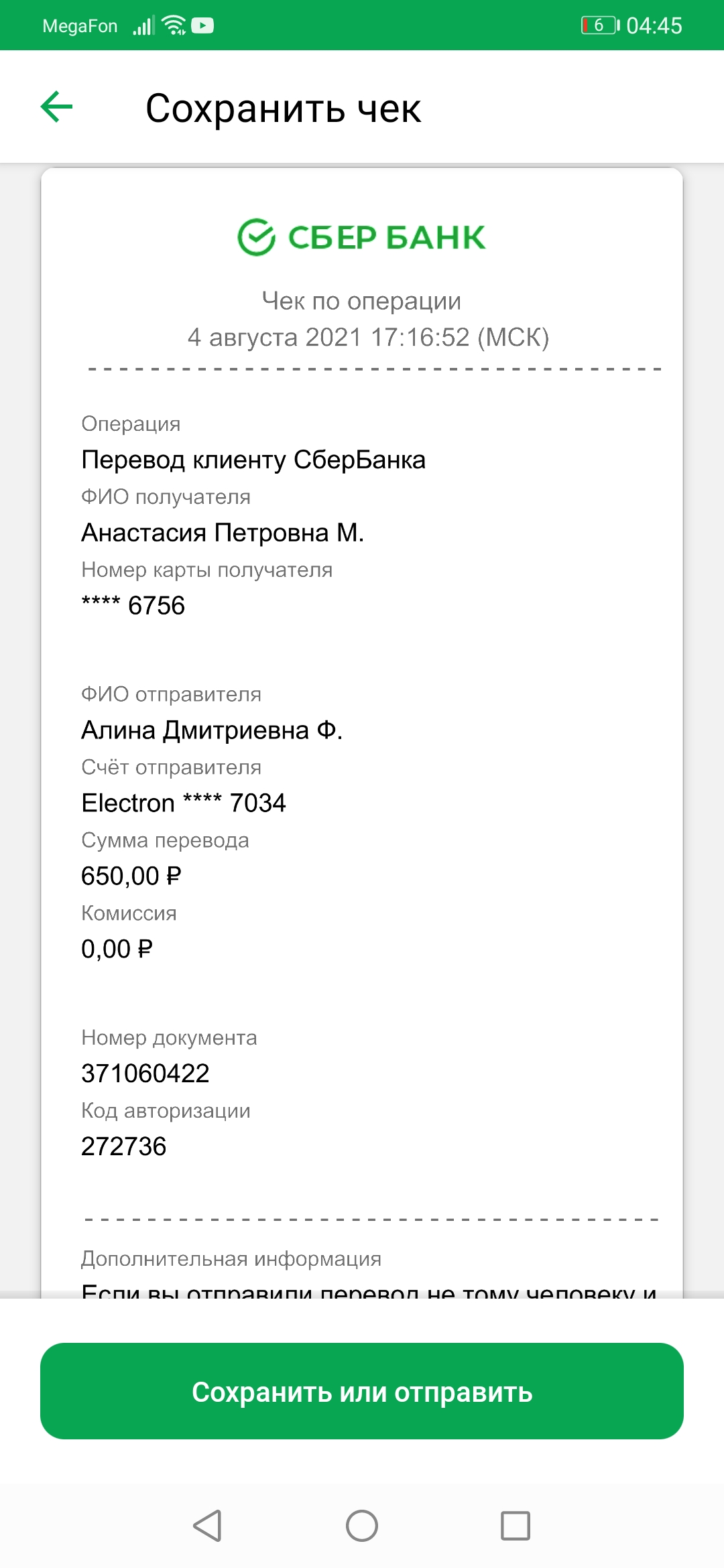Select the recipient name Анастасия Петровна М.

coord(223,533)
